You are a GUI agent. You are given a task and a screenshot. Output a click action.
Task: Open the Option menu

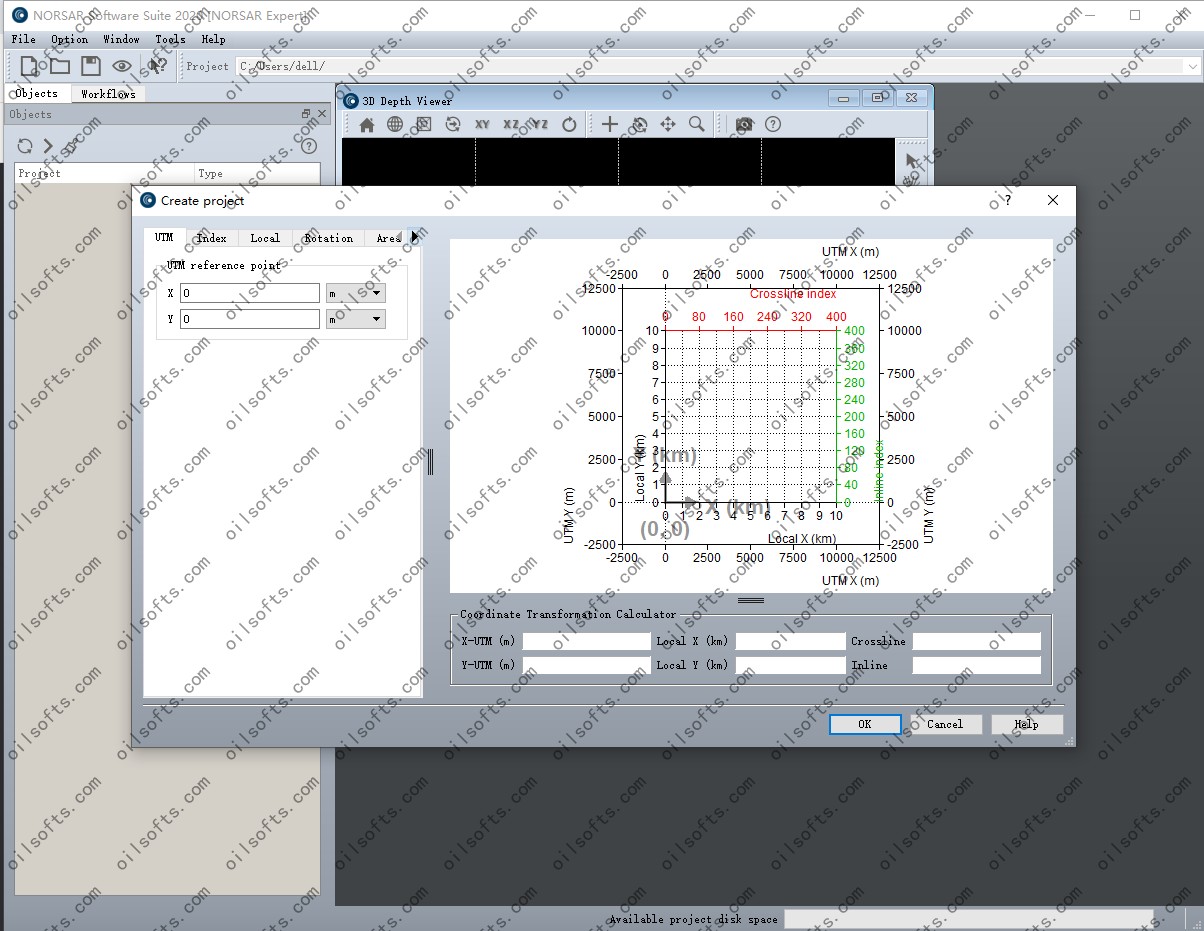coord(70,39)
